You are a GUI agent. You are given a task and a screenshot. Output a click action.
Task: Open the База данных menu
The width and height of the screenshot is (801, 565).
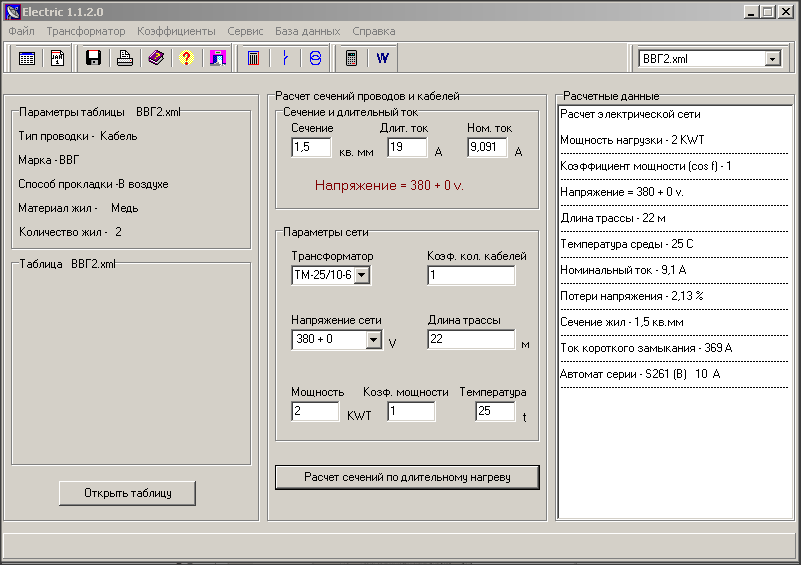(x=308, y=31)
